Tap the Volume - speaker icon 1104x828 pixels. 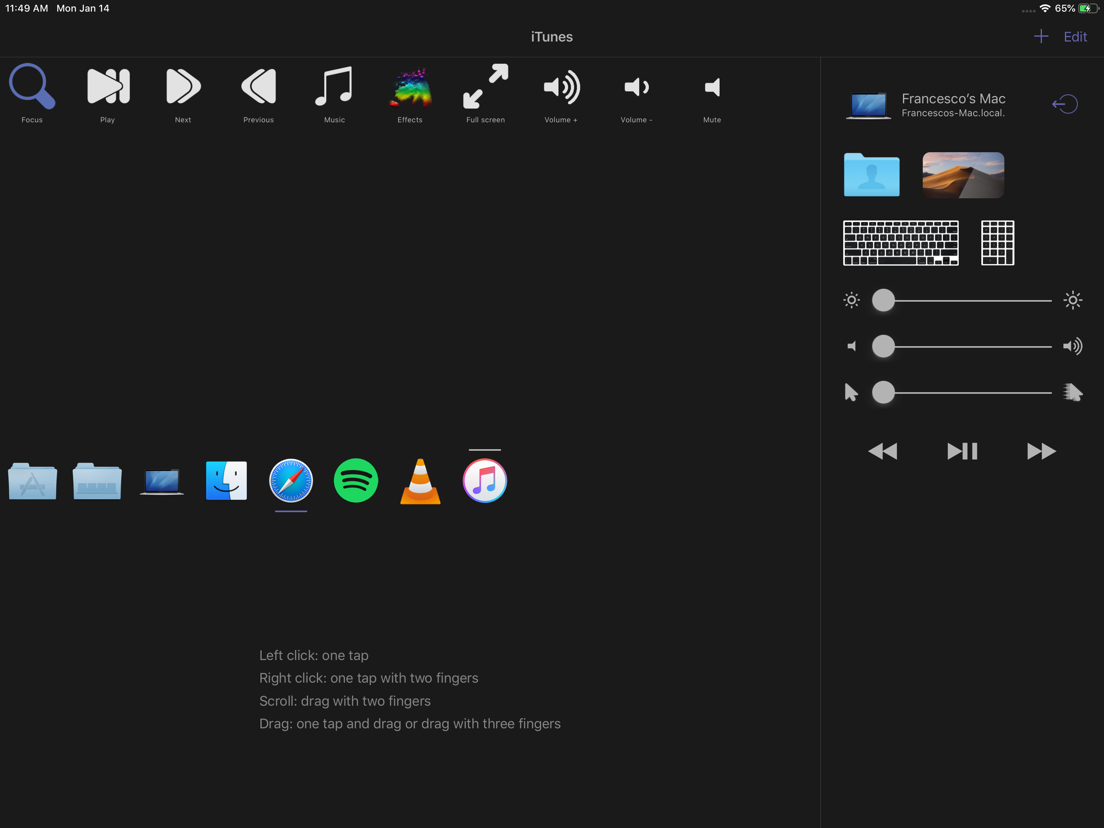click(x=636, y=87)
